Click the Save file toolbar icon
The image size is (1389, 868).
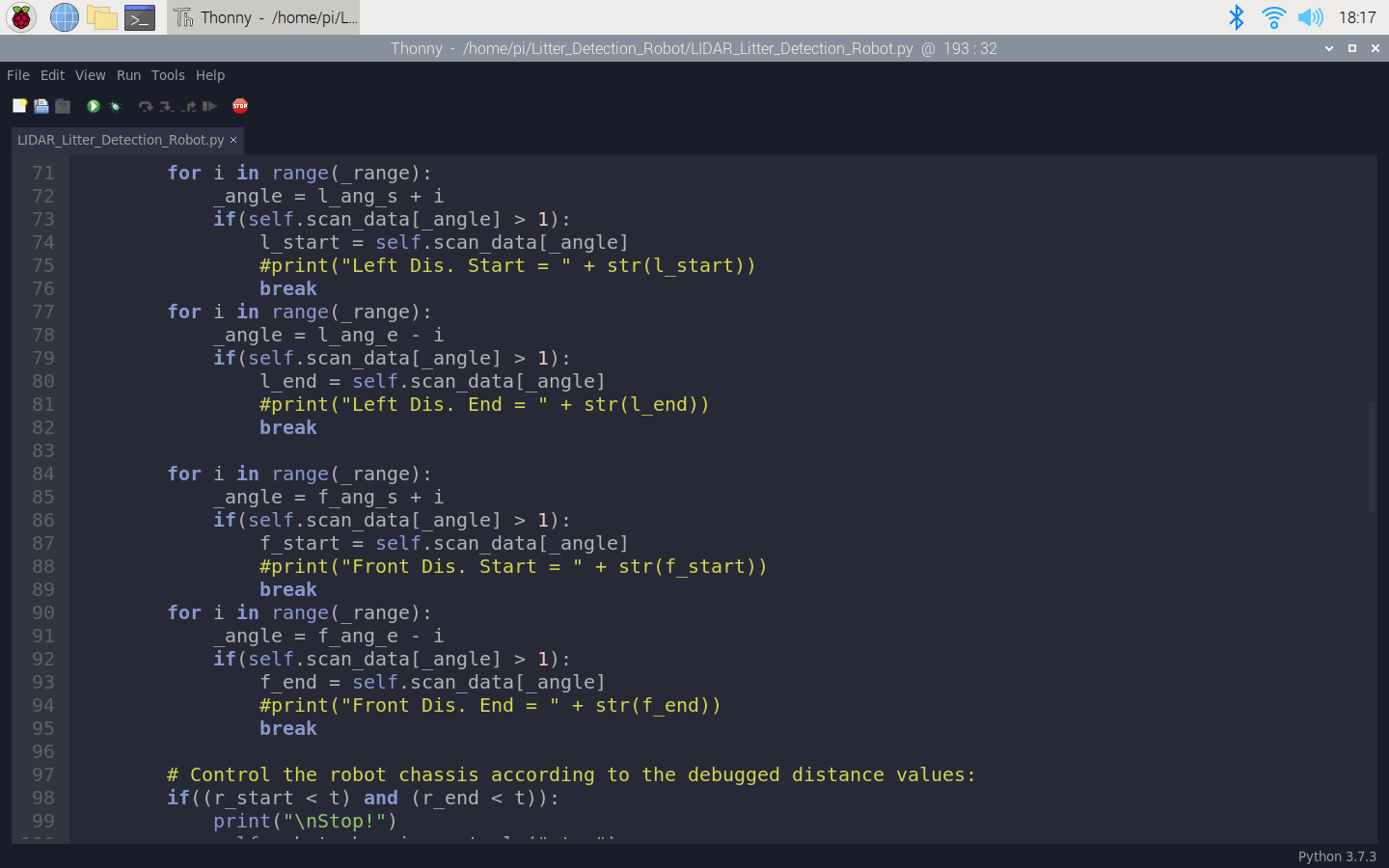63,106
